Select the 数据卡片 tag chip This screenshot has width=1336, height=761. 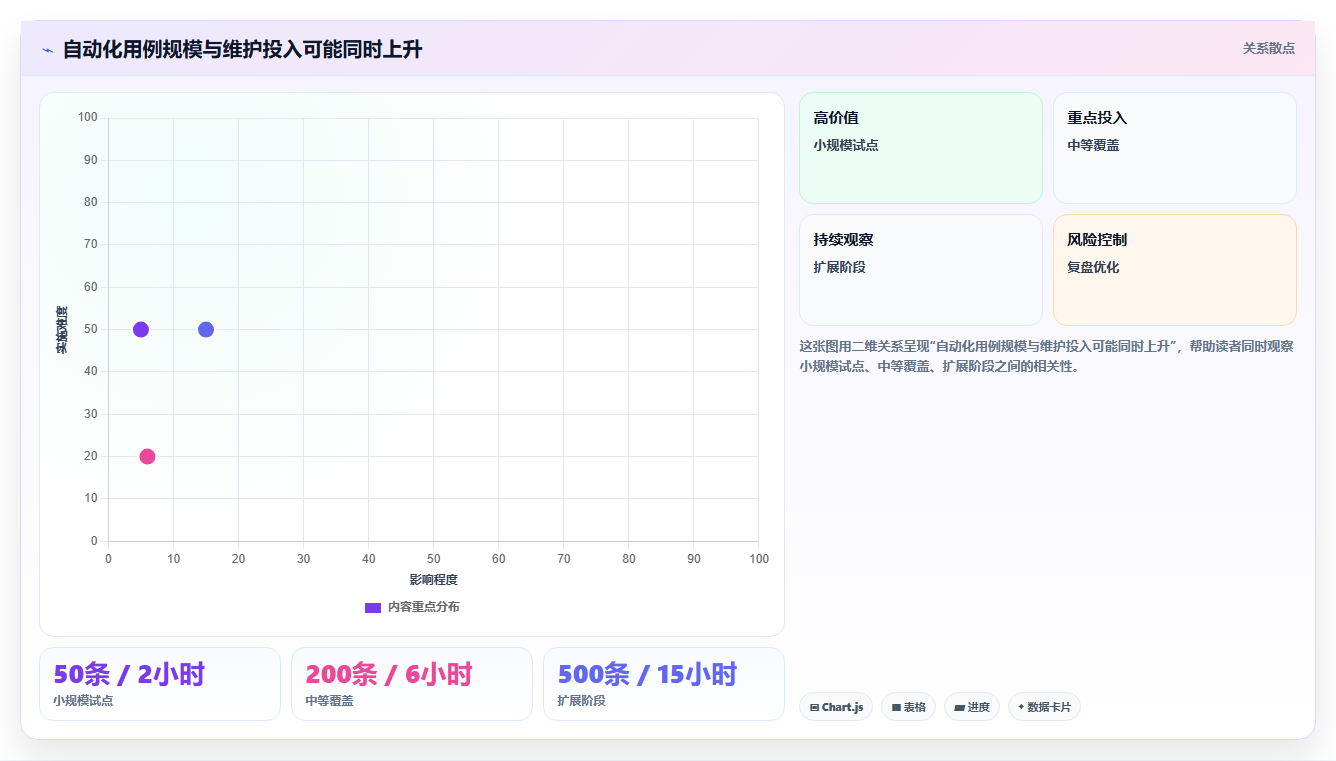click(x=1044, y=707)
